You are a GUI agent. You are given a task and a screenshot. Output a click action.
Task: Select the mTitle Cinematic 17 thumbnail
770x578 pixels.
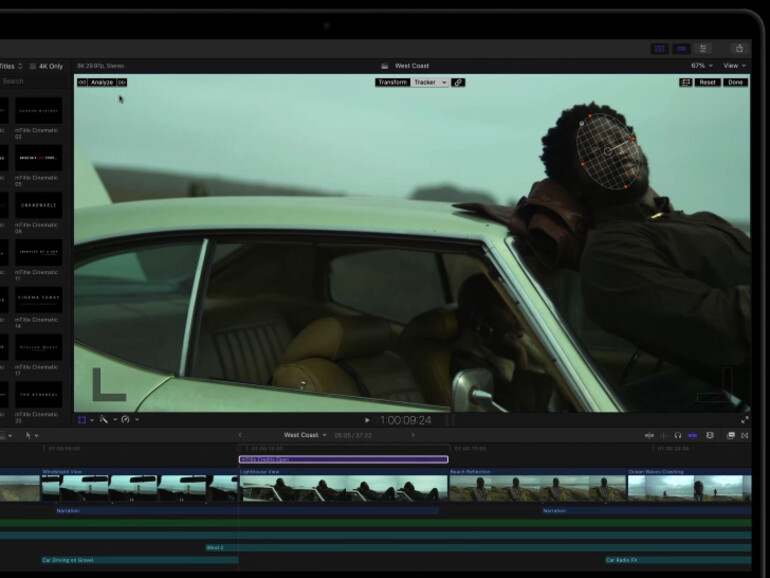(x=38, y=347)
